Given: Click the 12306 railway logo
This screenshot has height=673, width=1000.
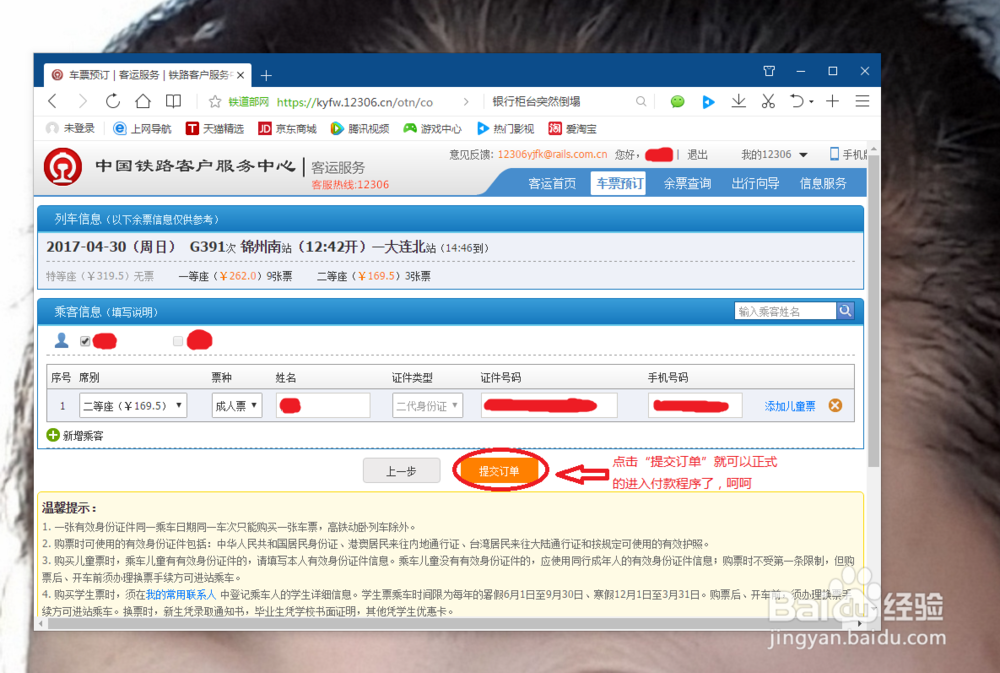Looking at the screenshot, I should (62, 167).
